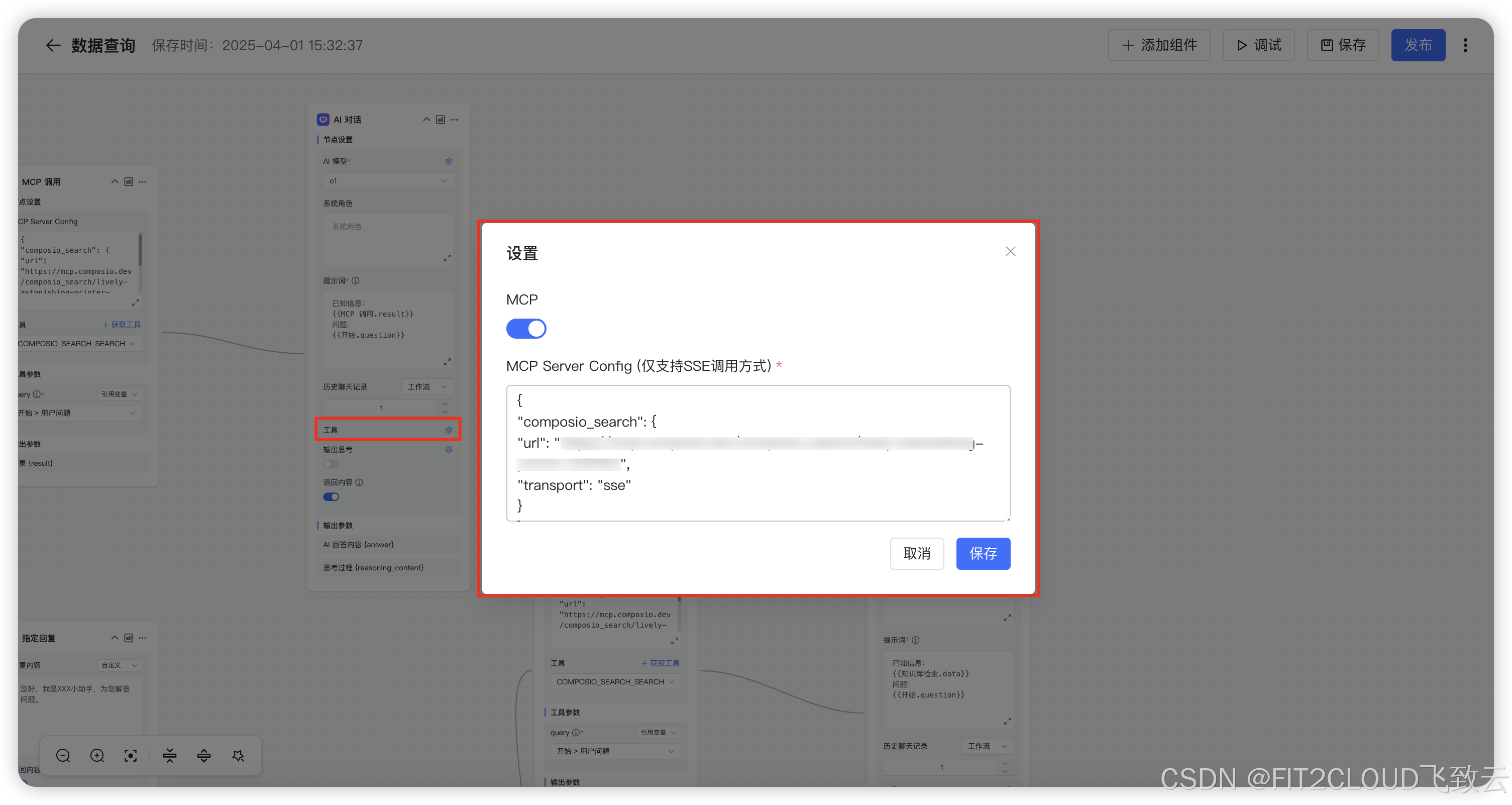Collapse the AI 对话 node chevron

(x=426, y=119)
